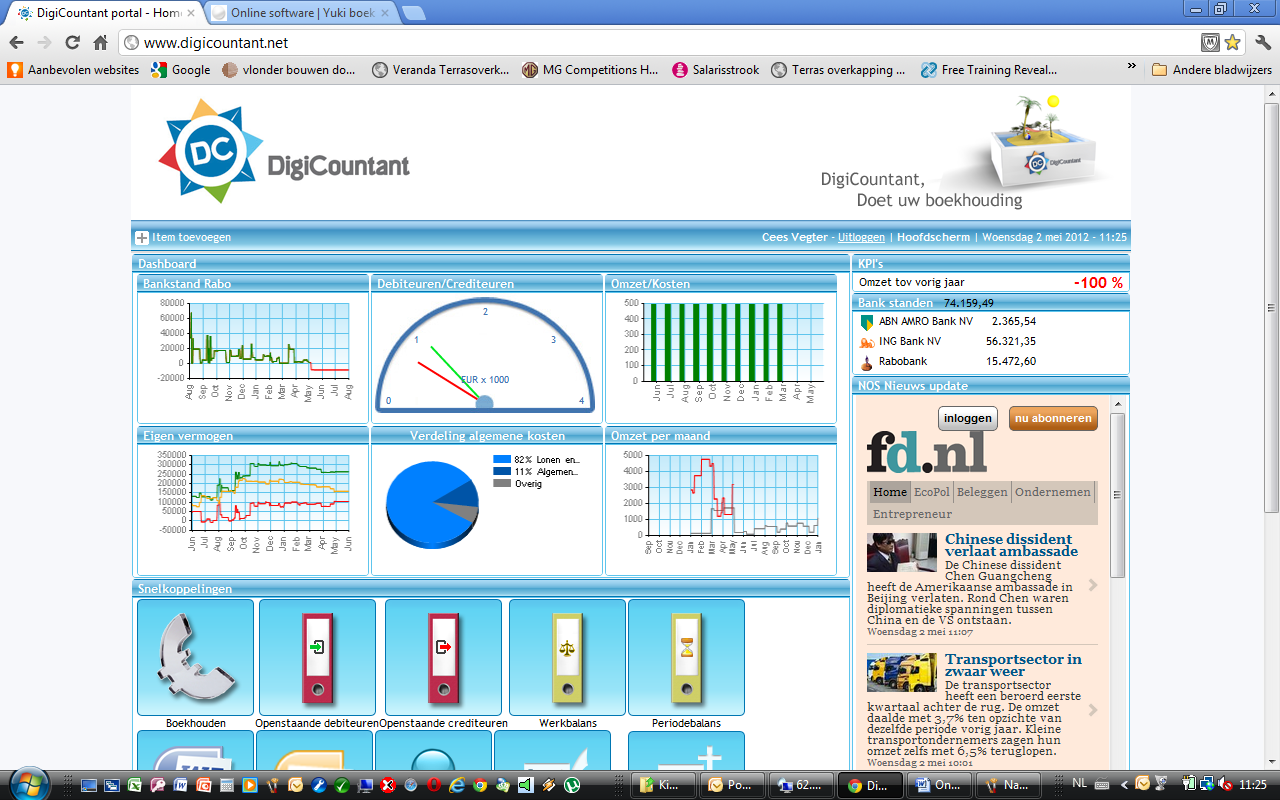Click the shield extension icon in address bar

[1210, 43]
